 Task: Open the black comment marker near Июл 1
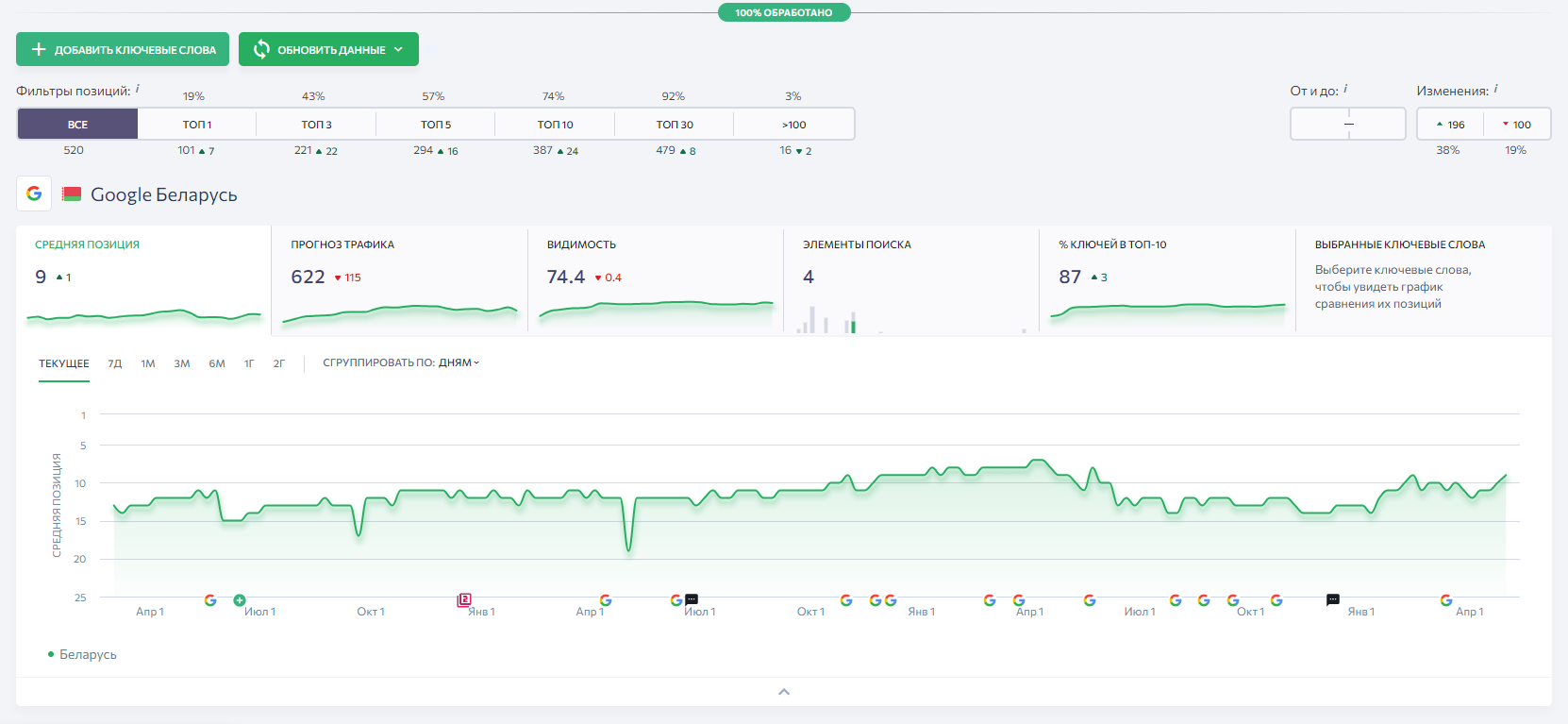[x=692, y=599]
